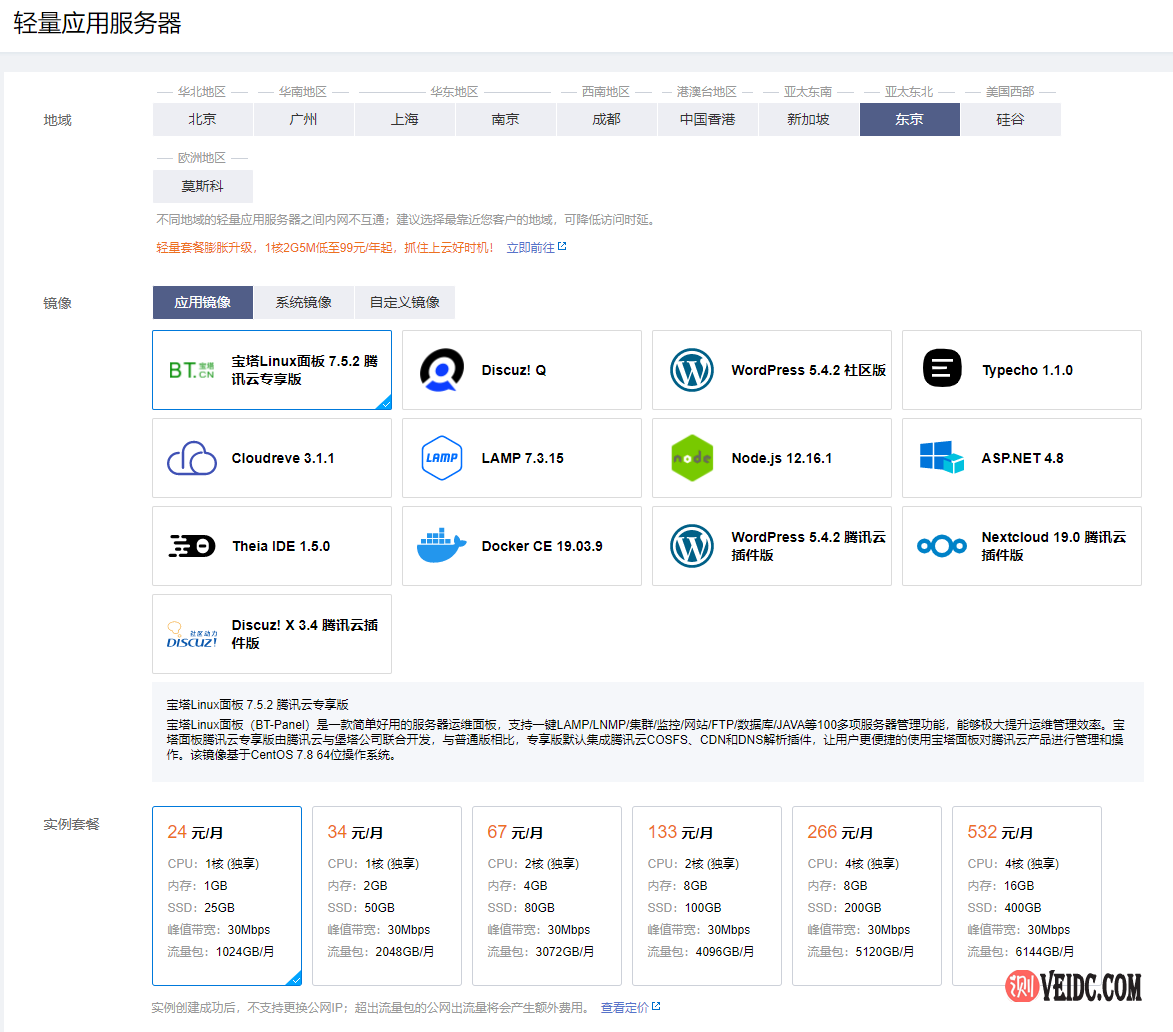Click the Nextcloud logo icon

pos(942,546)
